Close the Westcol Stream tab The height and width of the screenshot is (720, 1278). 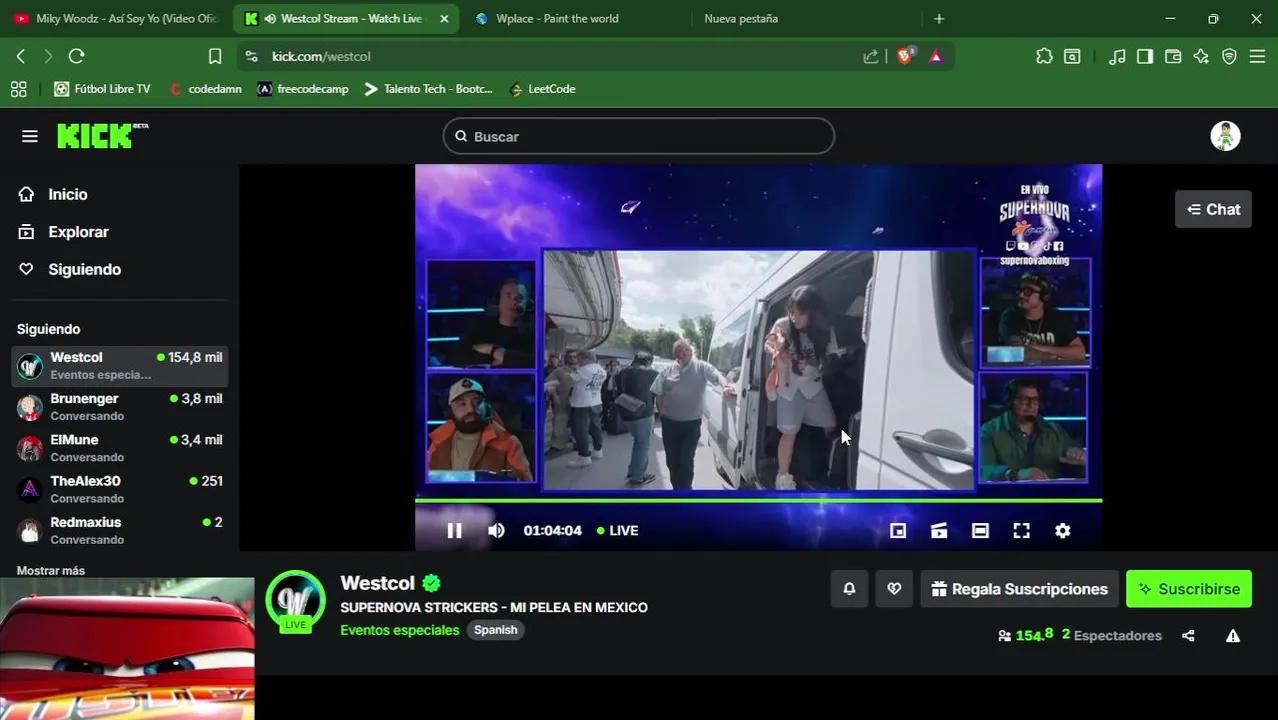[444, 19]
